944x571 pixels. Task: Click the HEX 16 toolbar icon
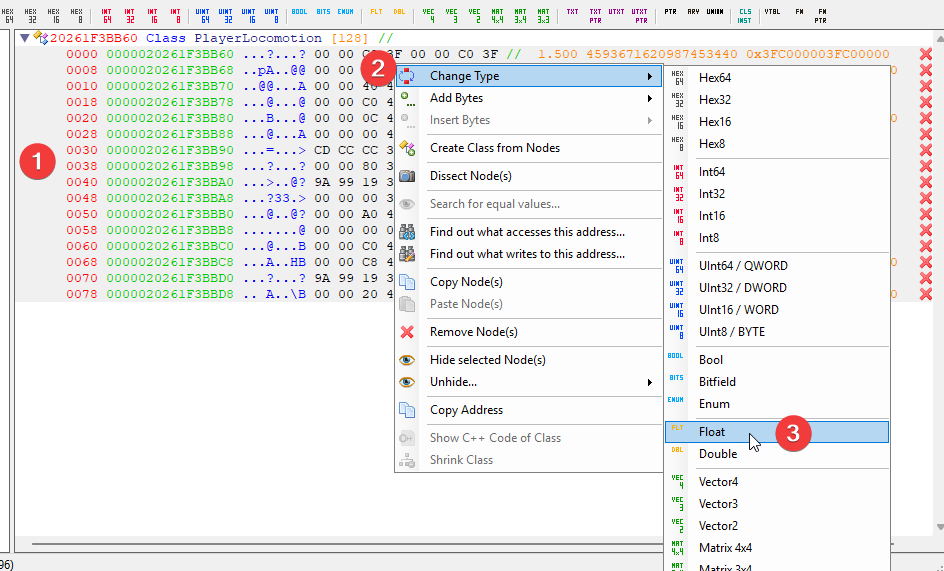click(x=54, y=16)
